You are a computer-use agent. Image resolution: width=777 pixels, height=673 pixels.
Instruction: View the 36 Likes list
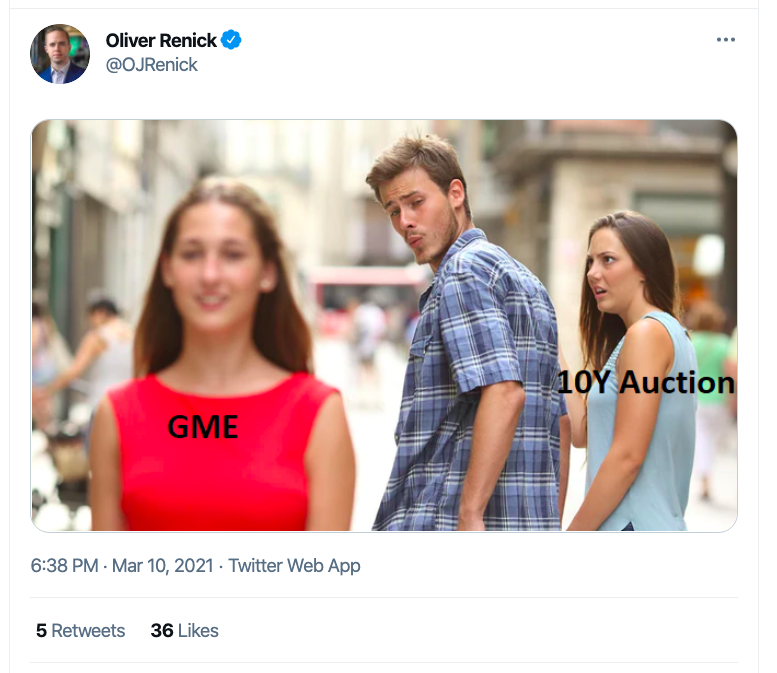click(x=184, y=630)
